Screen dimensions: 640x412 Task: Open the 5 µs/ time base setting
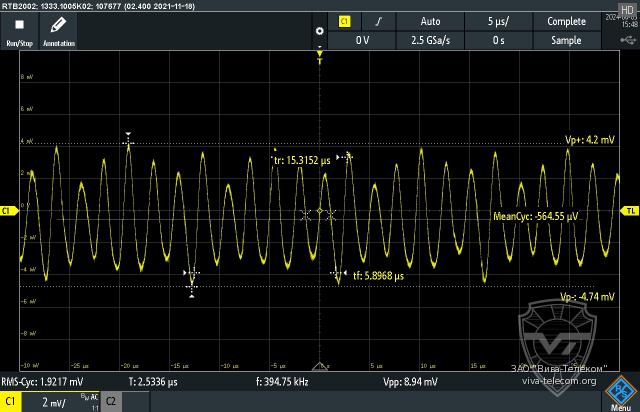497,21
